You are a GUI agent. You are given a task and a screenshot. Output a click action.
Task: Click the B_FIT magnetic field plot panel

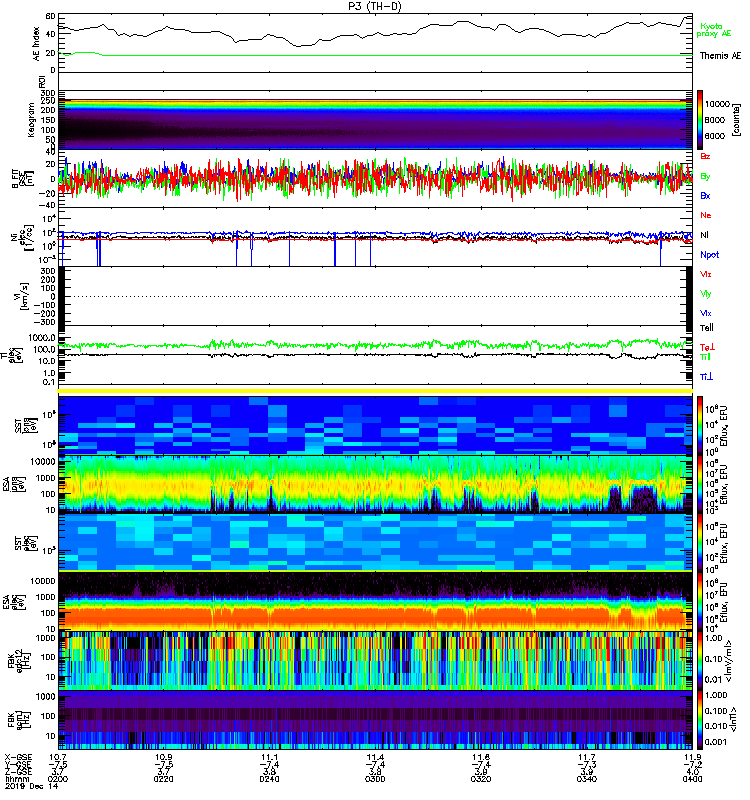coord(375,179)
